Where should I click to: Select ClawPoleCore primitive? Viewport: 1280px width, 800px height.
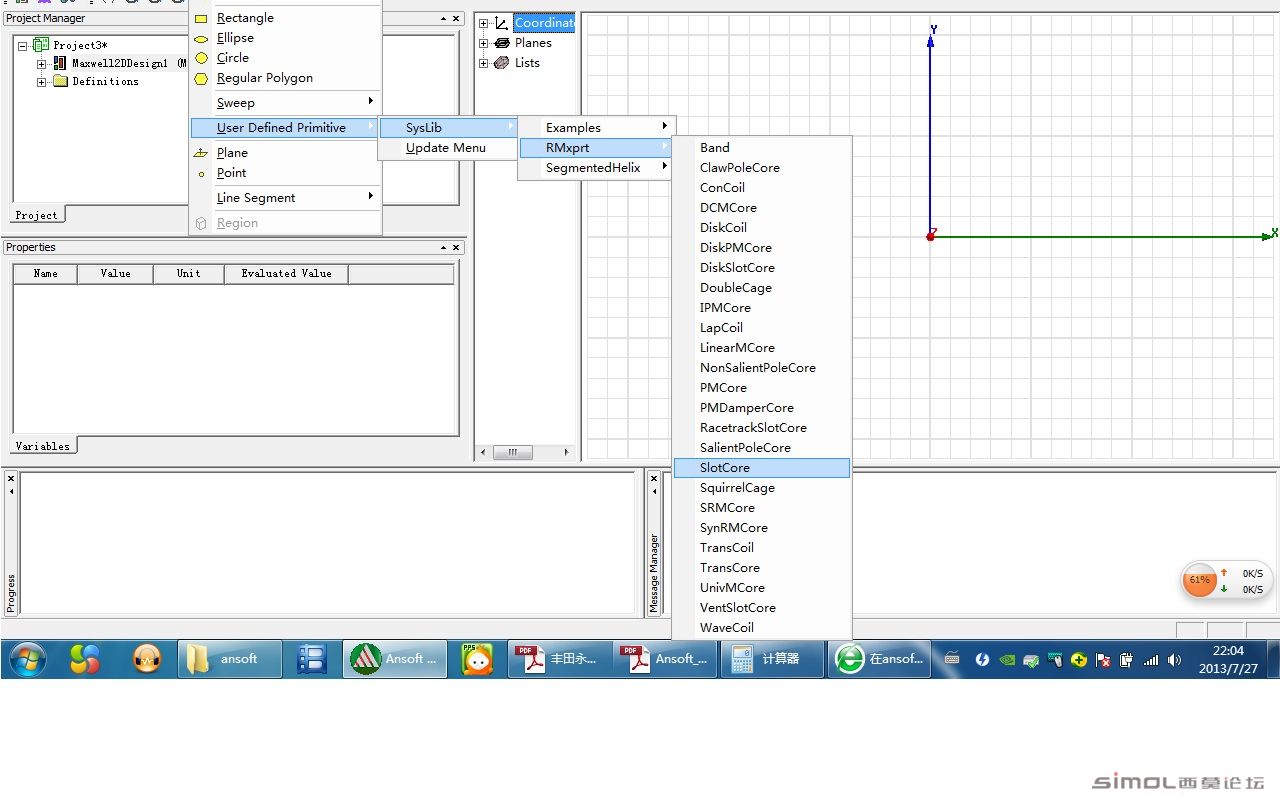pos(762,168)
